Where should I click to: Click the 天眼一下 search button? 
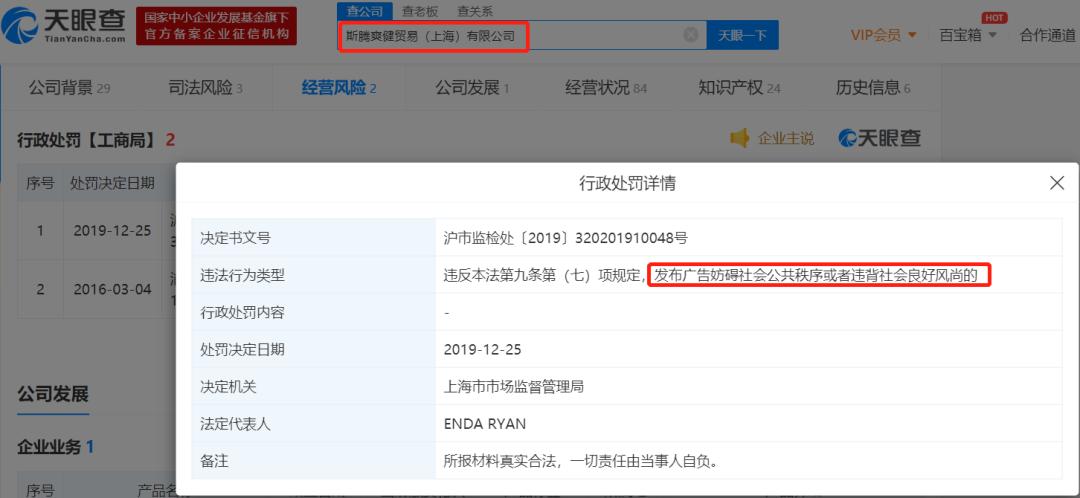742,35
